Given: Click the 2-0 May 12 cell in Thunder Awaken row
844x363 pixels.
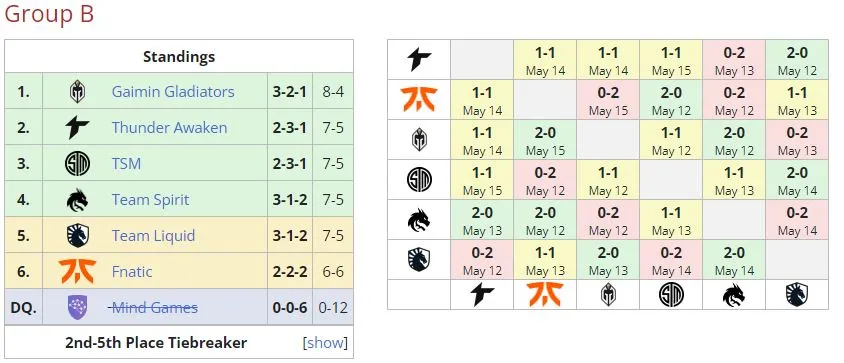Looking at the screenshot, I should 797,60.
